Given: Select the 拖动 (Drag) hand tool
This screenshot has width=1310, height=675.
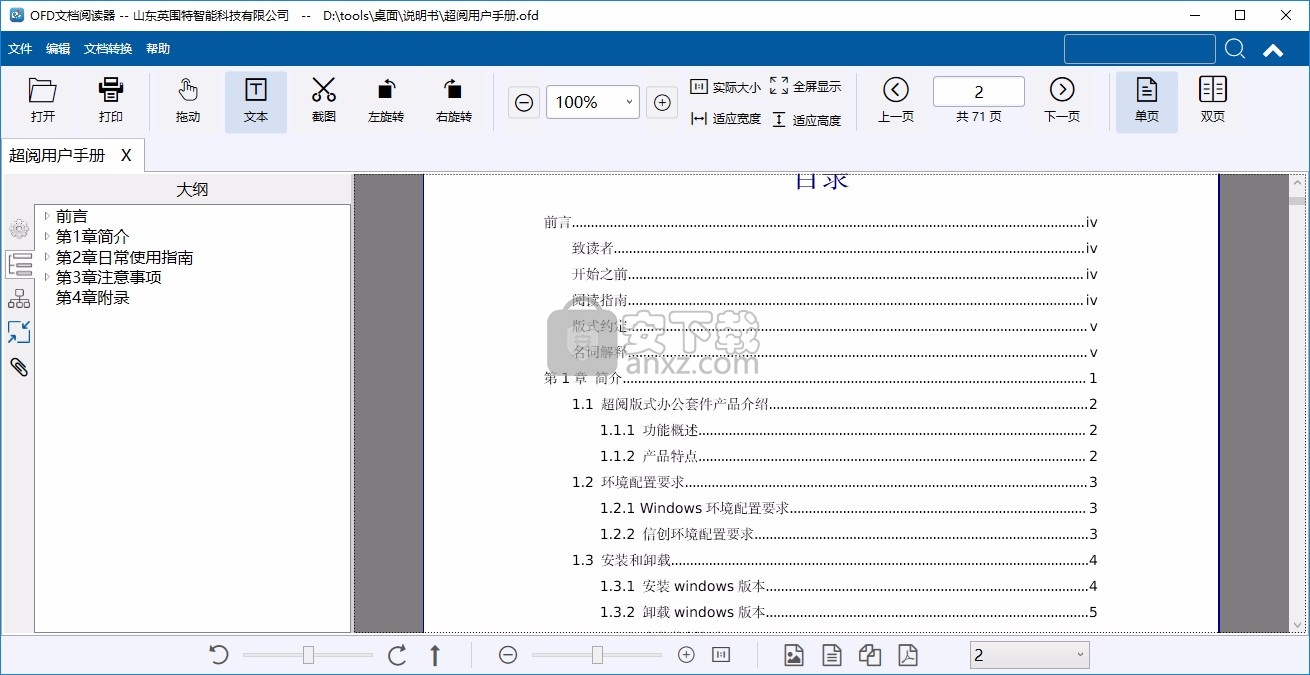Looking at the screenshot, I should [x=188, y=101].
